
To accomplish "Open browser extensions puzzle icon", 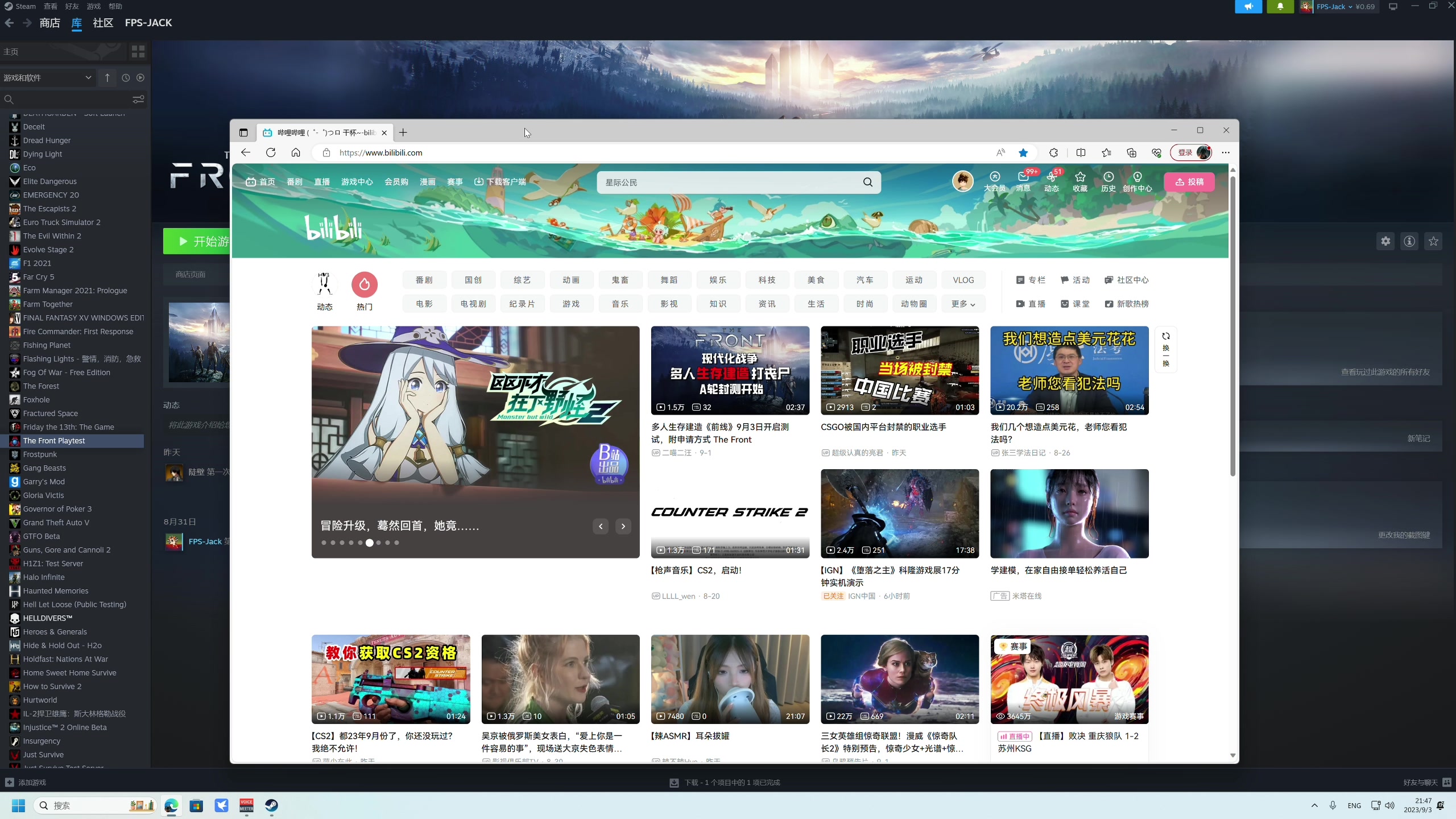I will (1053, 152).
